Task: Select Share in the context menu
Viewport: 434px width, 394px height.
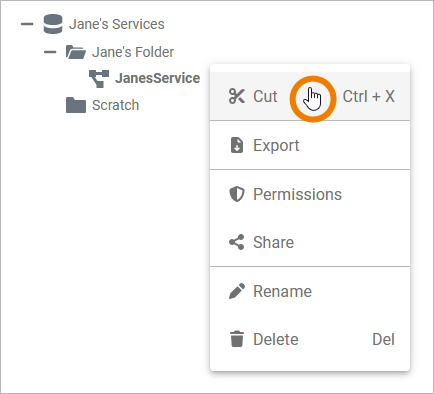Action: [x=310, y=242]
